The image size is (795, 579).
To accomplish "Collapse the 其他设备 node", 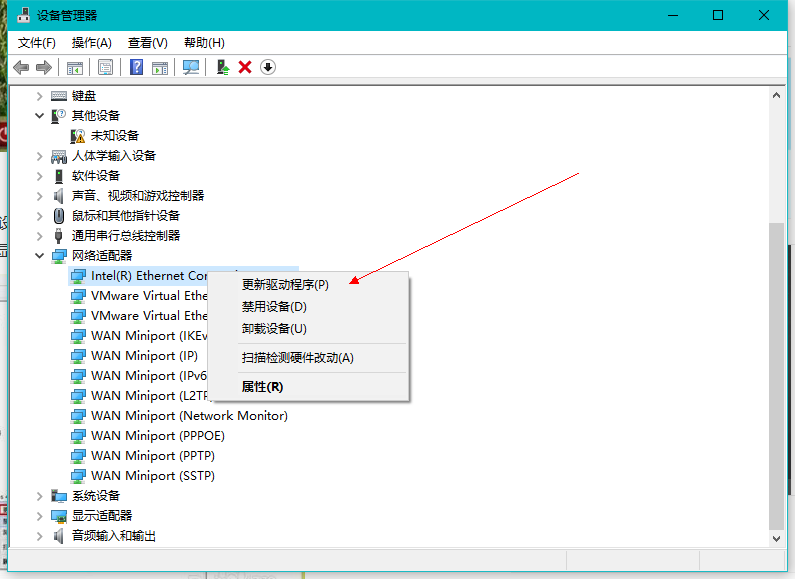I will 40,116.
